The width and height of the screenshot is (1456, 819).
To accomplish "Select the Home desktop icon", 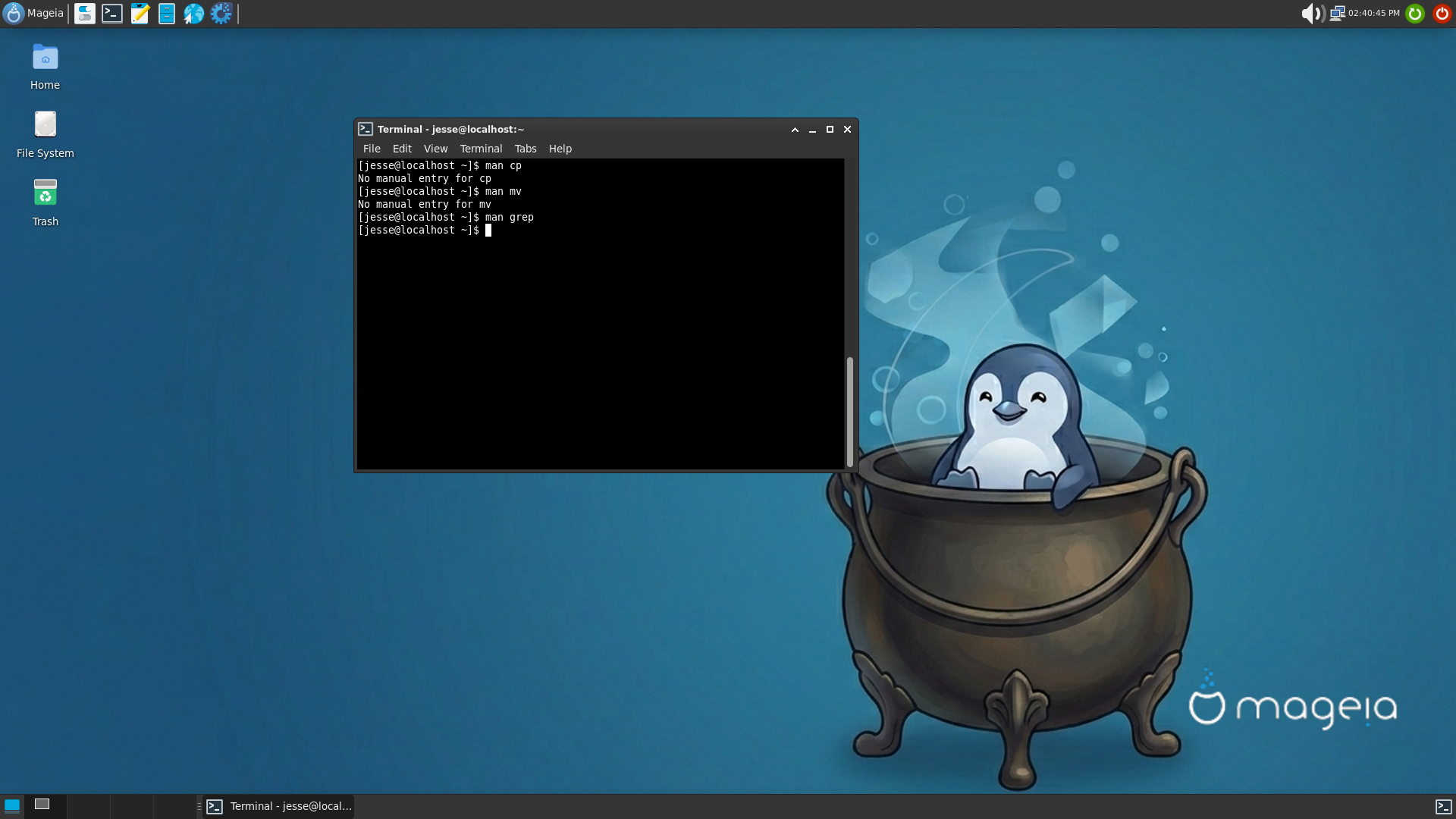I will [45, 67].
